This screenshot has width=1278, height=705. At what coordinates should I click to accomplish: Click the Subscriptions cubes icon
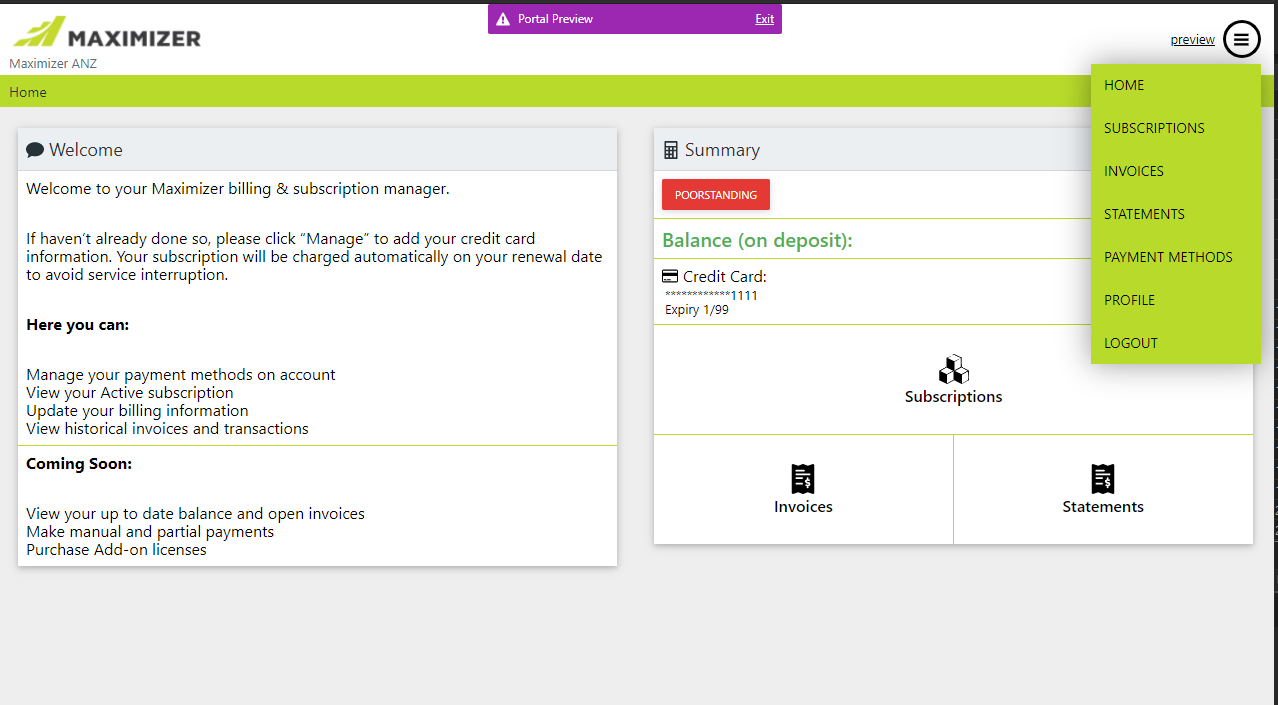(954, 369)
